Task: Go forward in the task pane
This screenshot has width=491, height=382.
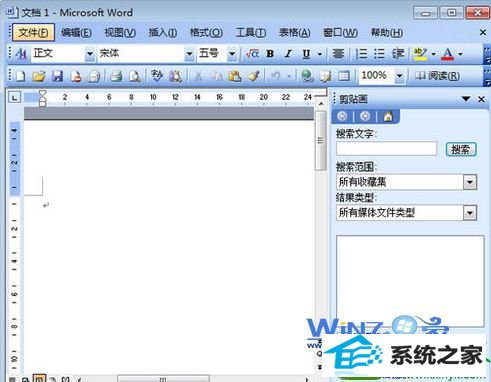Action: (x=365, y=116)
